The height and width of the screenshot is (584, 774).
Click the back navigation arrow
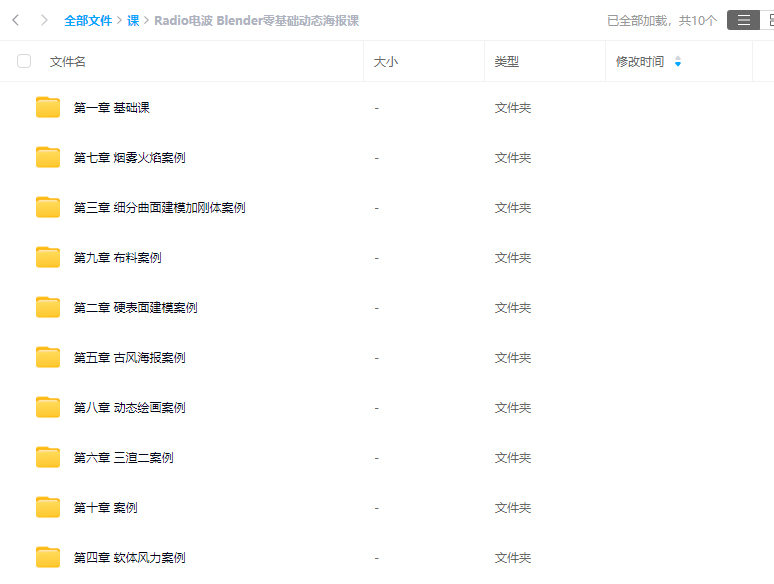coord(16,20)
